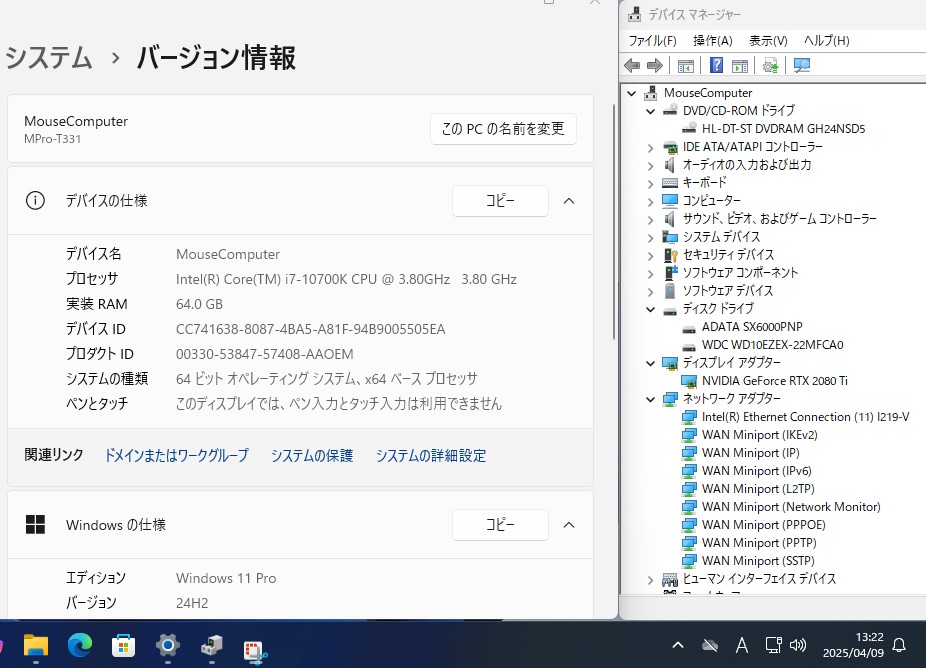Screen dimensions: 926x668
Task: Collapse the Disk drives (ディスク ドライブ) node
Action: pos(651,309)
